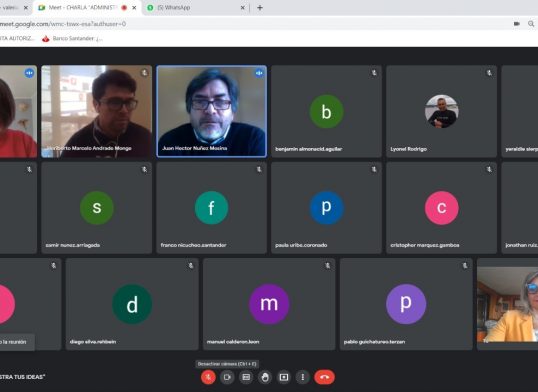The width and height of the screenshot is (538, 392).
Task: Switch to the WhatsApp tab
Action: 196,8
